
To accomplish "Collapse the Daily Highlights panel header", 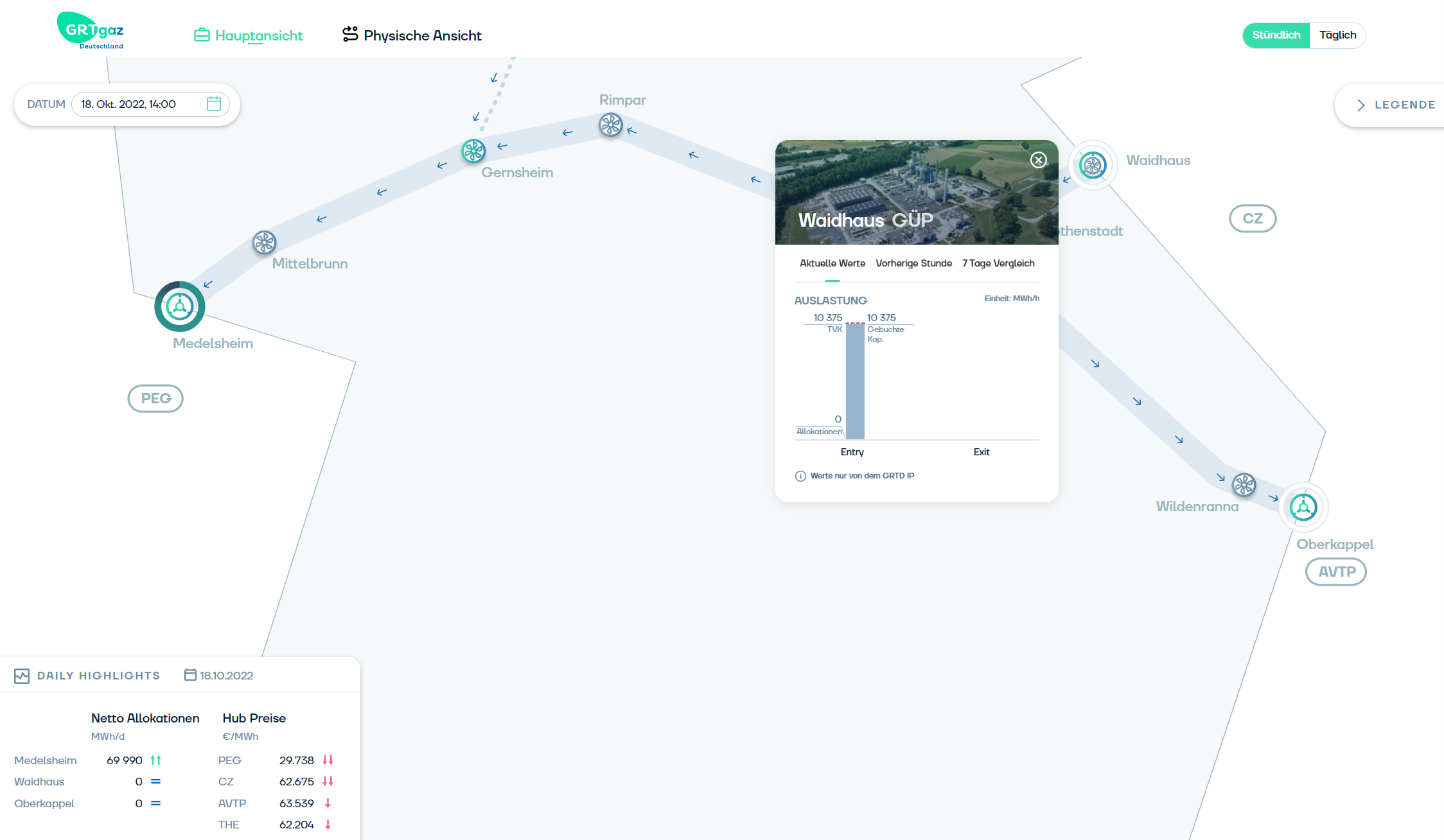I will coord(98,676).
